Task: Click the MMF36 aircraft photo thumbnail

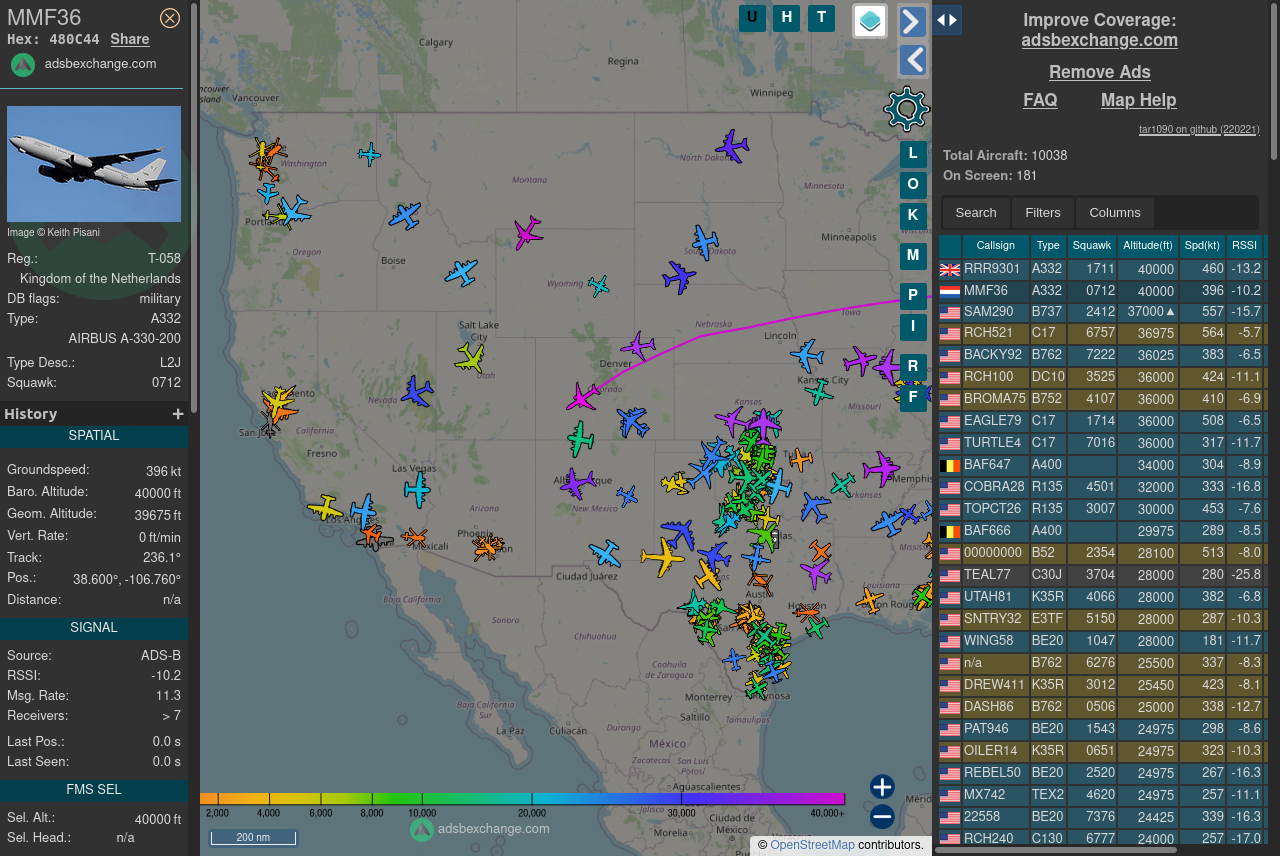Action: coord(94,164)
